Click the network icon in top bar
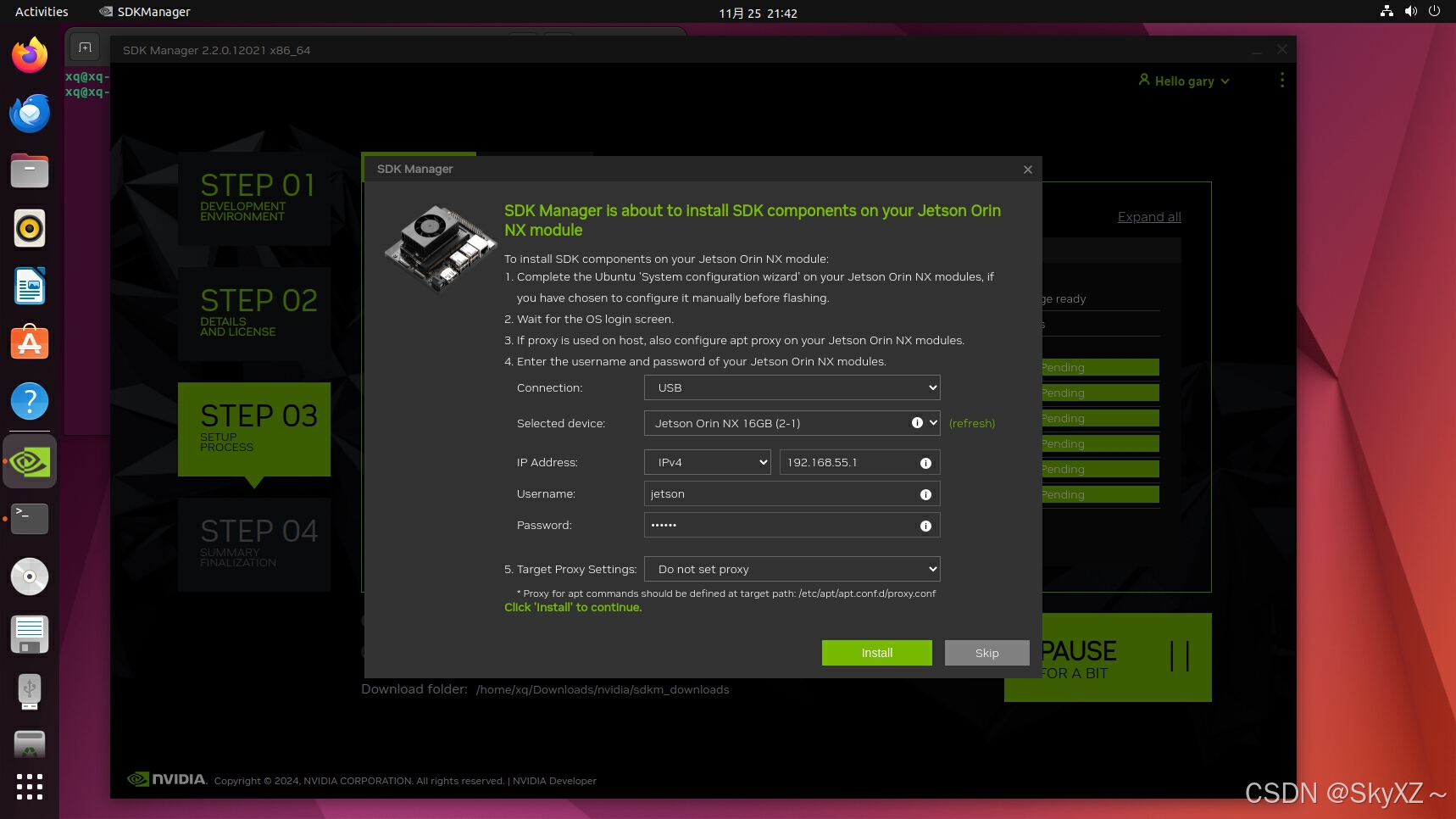The width and height of the screenshot is (1456, 819). (x=1387, y=11)
